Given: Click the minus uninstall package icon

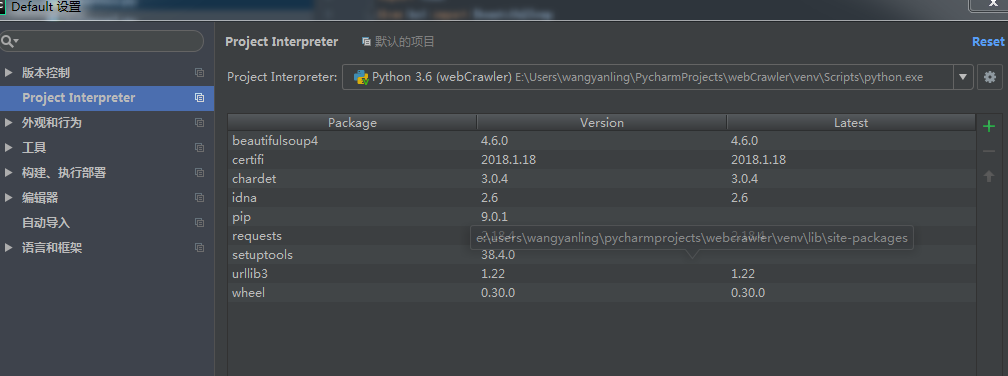Looking at the screenshot, I should pyautogui.click(x=989, y=152).
